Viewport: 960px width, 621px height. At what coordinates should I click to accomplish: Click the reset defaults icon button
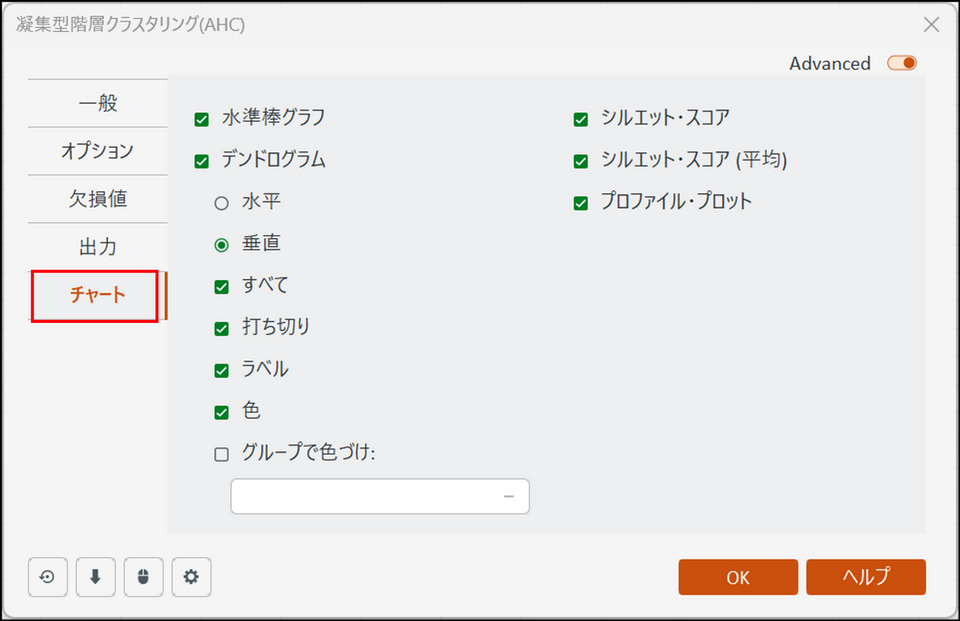point(47,577)
